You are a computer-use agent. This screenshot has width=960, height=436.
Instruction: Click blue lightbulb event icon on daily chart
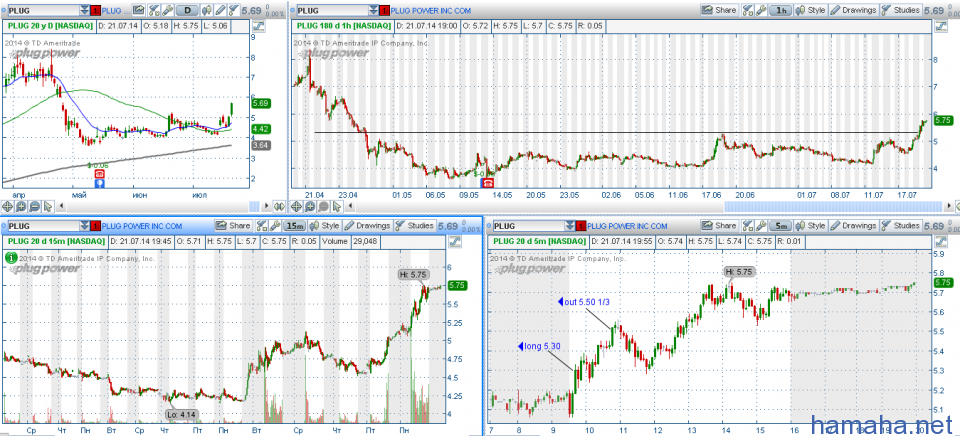click(x=99, y=183)
